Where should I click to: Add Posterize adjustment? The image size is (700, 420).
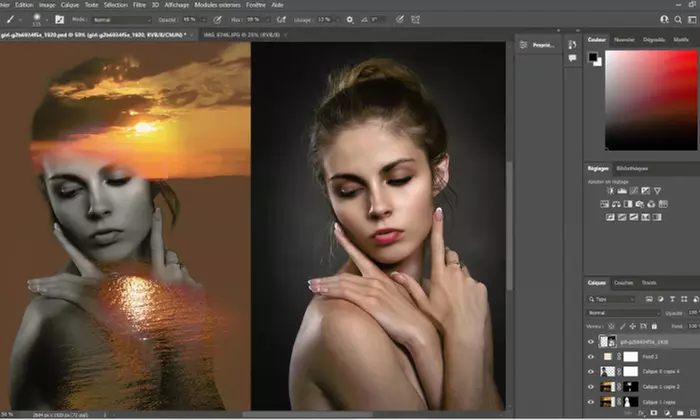click(622, 217)
